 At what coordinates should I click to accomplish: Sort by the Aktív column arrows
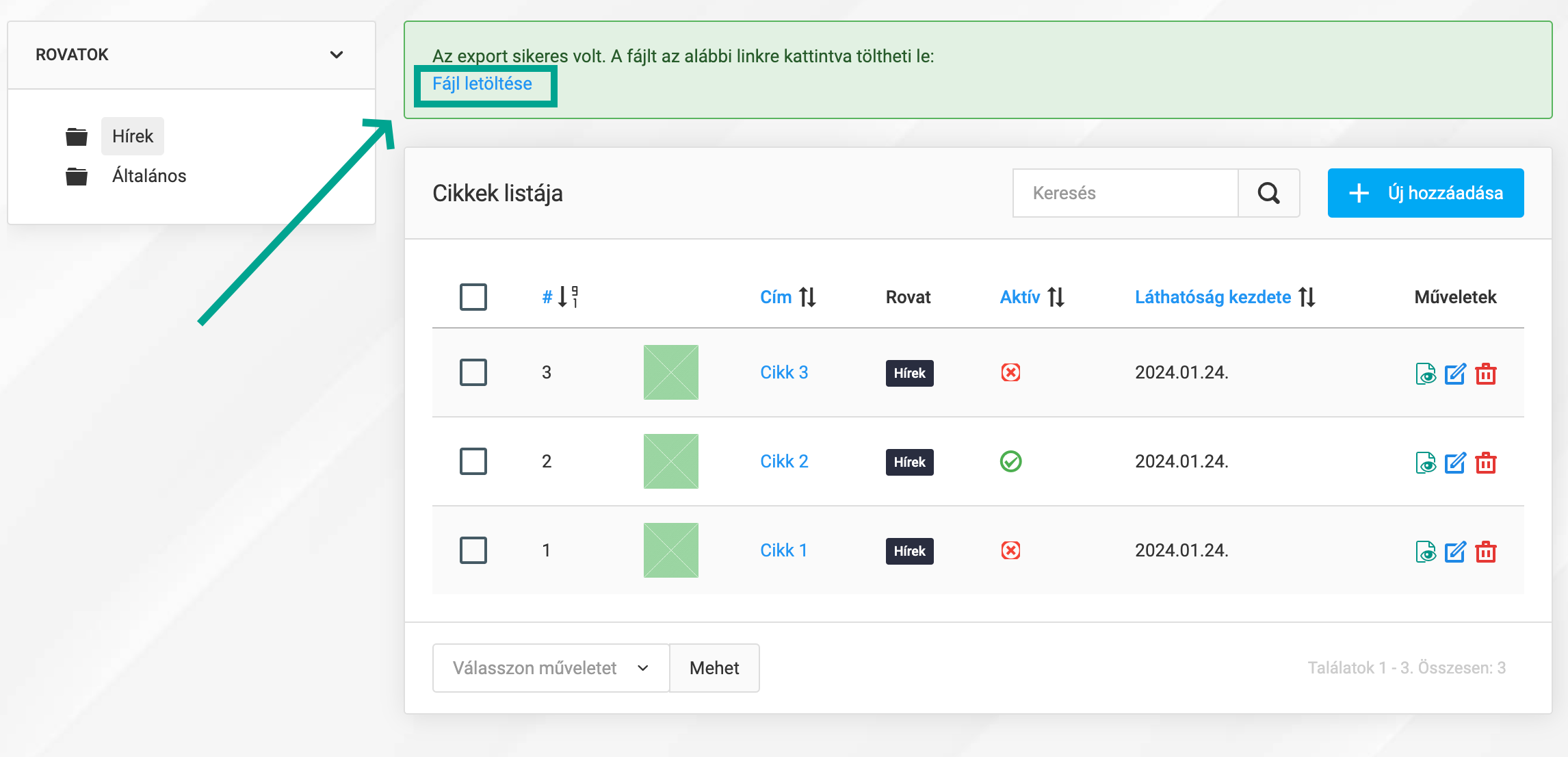click(x=1055, y=297)
